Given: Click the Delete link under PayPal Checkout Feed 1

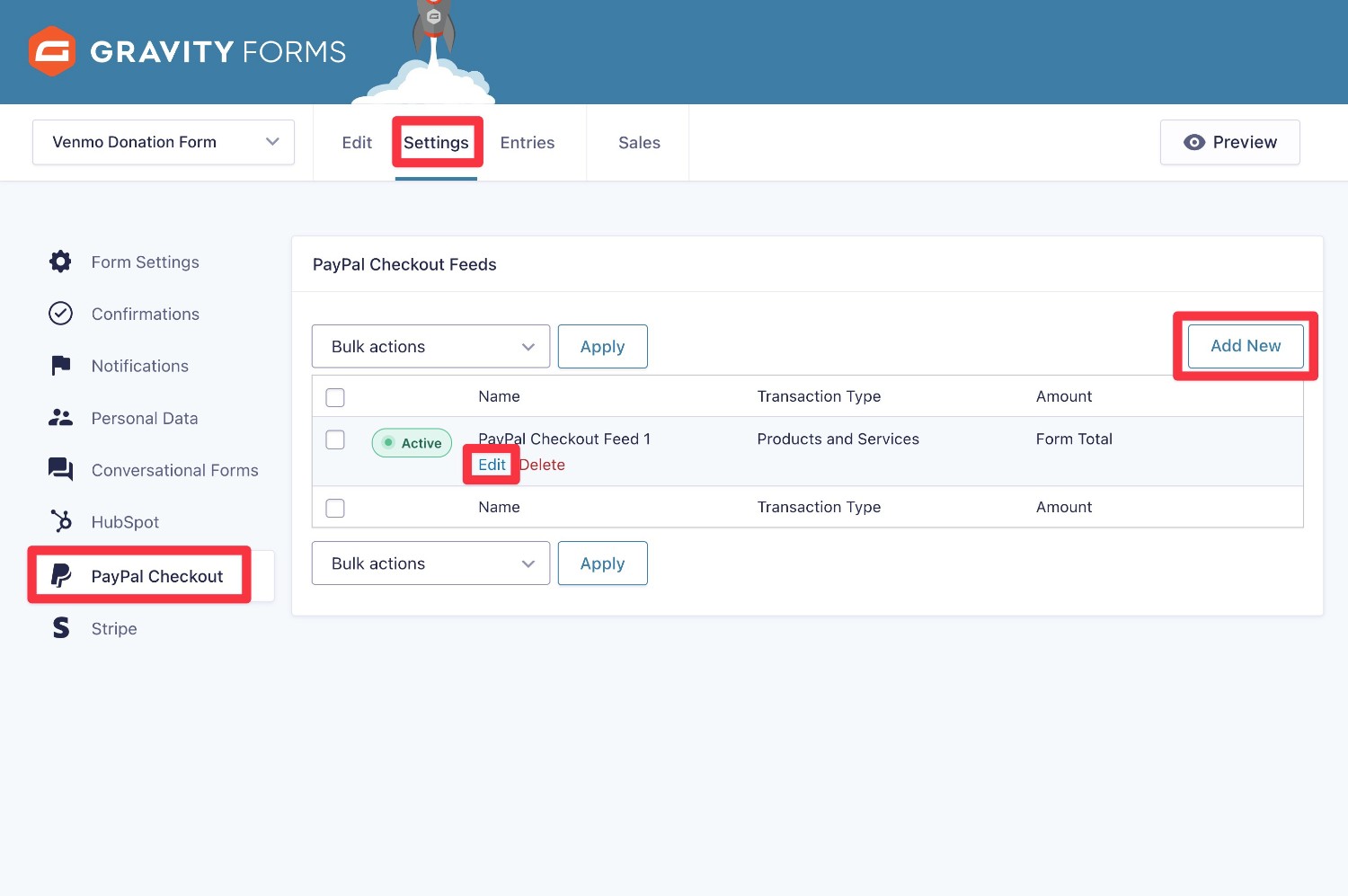Looking at the screenshot, I should click(542, 465).
